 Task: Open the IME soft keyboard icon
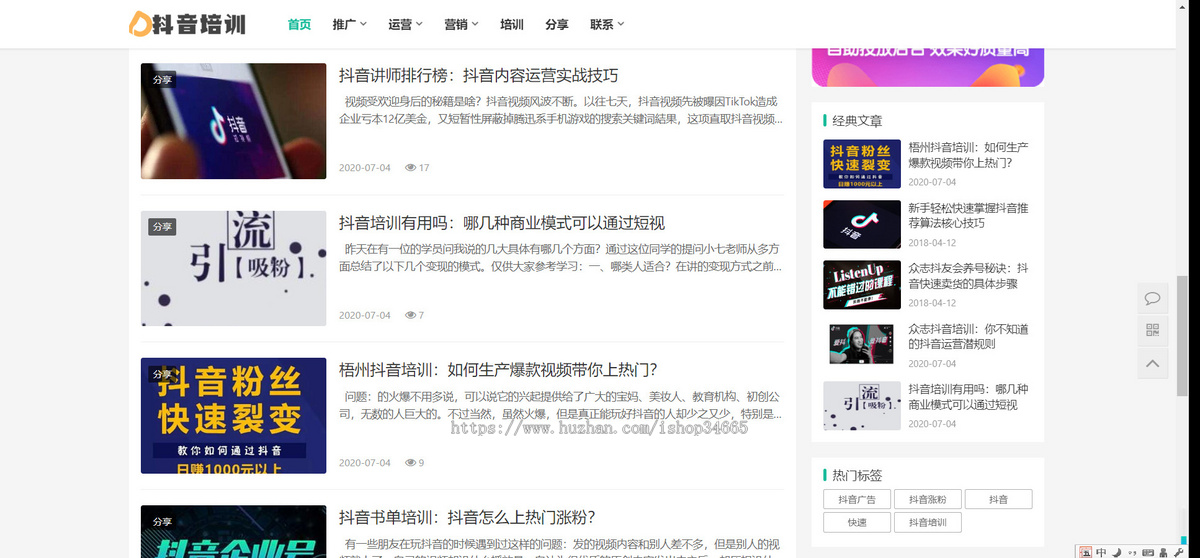click(1146, 551)
